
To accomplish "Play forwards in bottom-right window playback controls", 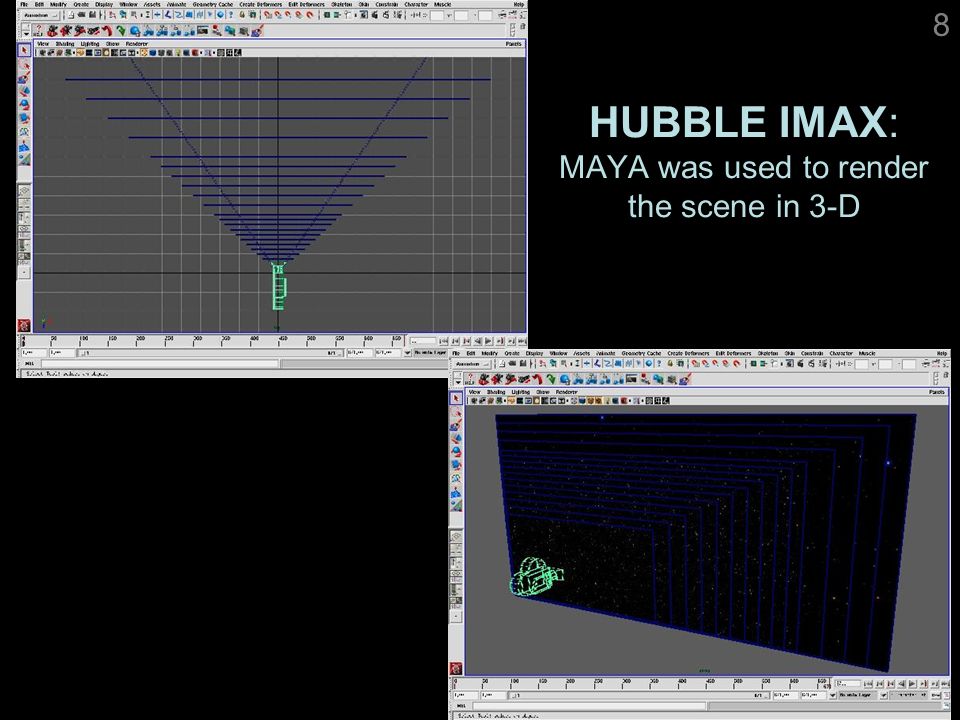I will 912,684.
